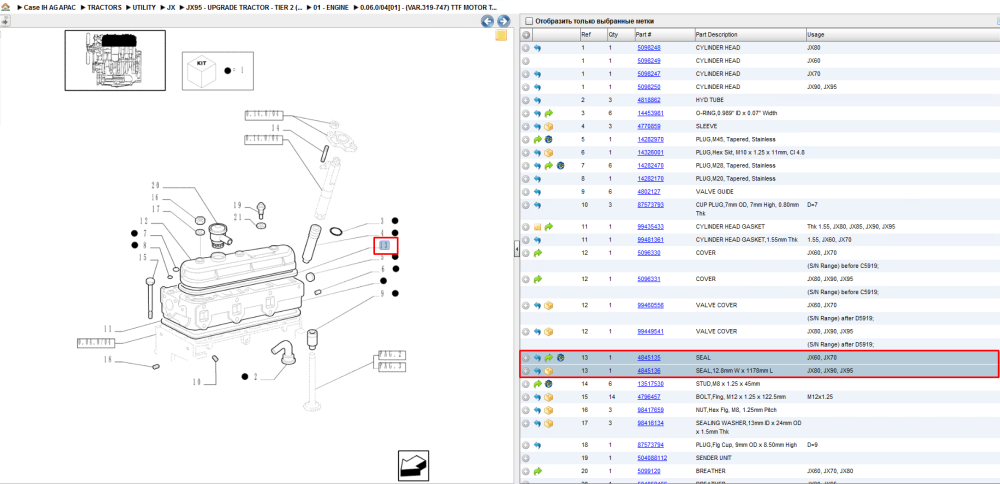
Task: Click the home icon in the breadcrumb
Action: (x=6, y=6)
